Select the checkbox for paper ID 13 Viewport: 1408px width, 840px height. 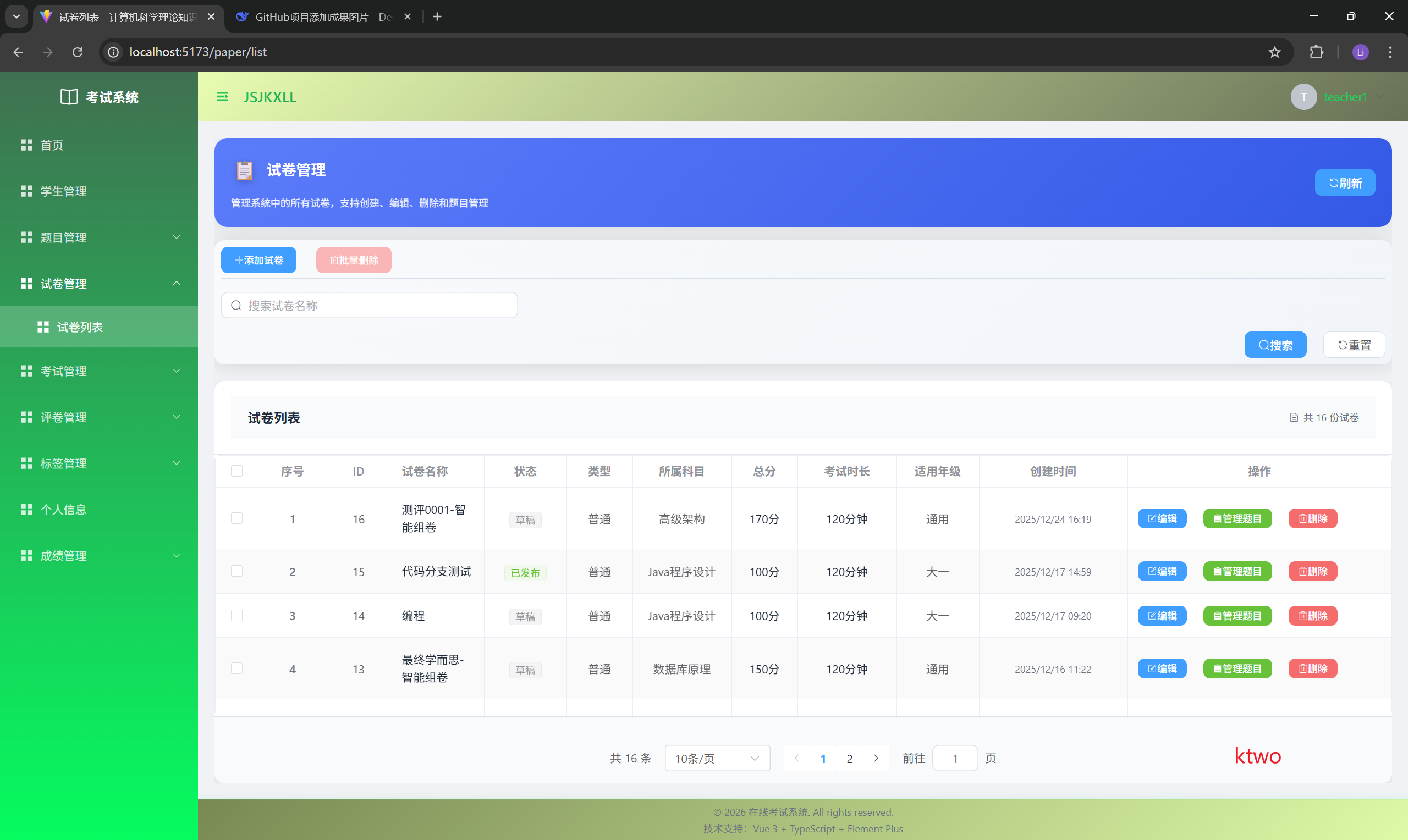click(237, 668)
